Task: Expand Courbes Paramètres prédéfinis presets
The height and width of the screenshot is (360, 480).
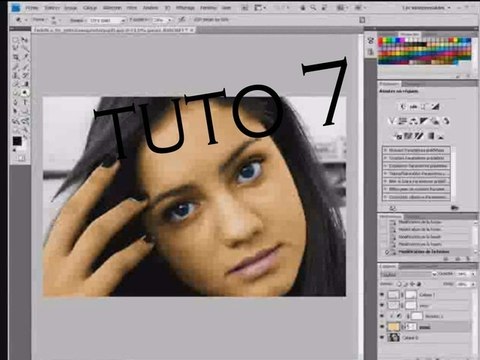Action: tap(386, 158)
